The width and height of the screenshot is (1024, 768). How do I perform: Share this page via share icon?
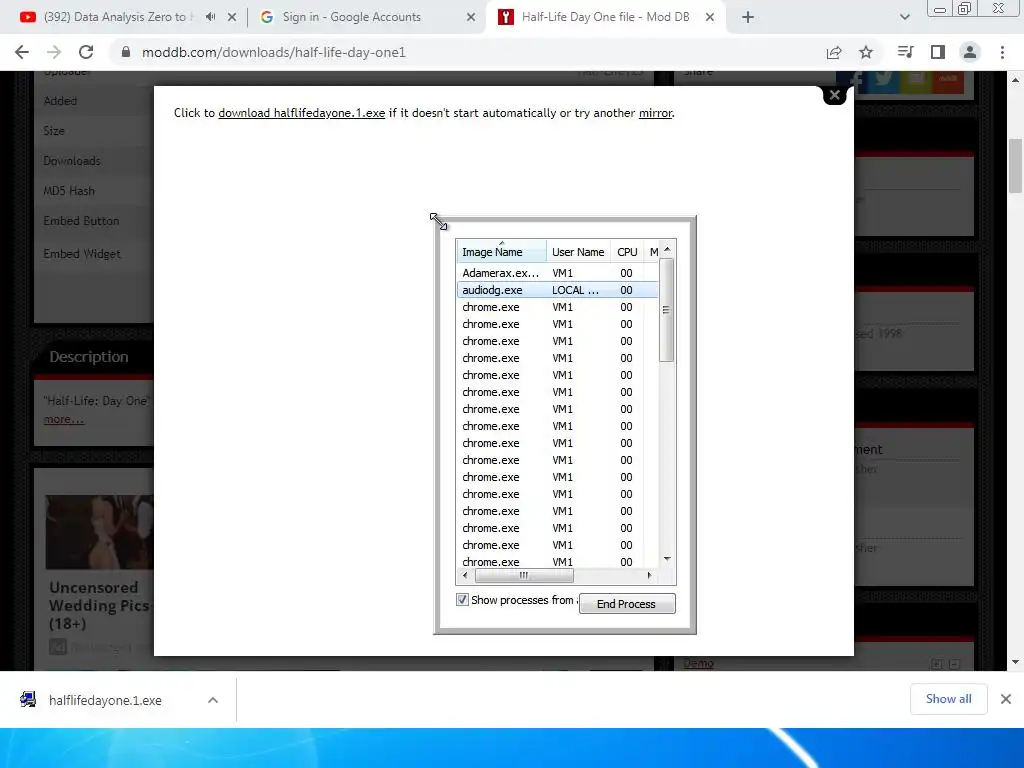pyautogui.click(x=834, y=52)
